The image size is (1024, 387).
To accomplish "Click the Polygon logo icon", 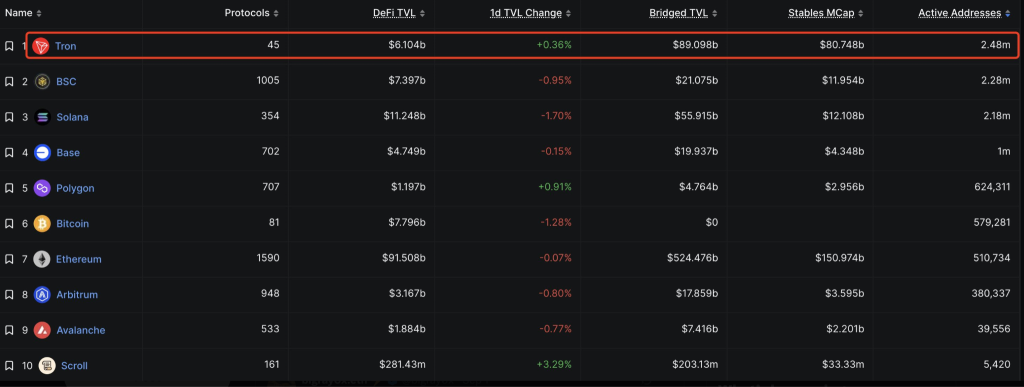I will pos(42,188).
